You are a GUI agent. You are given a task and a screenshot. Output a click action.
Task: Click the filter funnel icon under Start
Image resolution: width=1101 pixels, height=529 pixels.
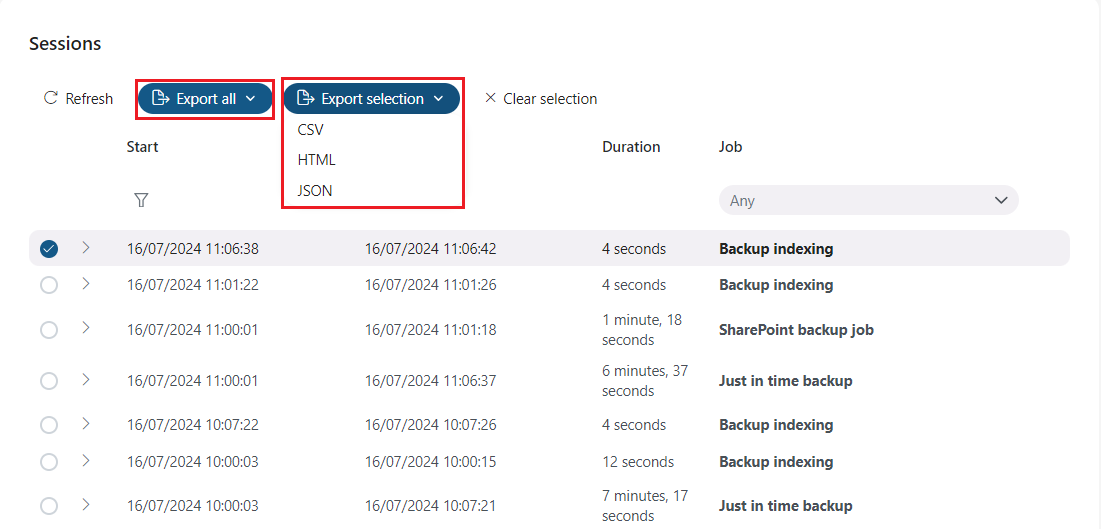click(x=141, y=200)
